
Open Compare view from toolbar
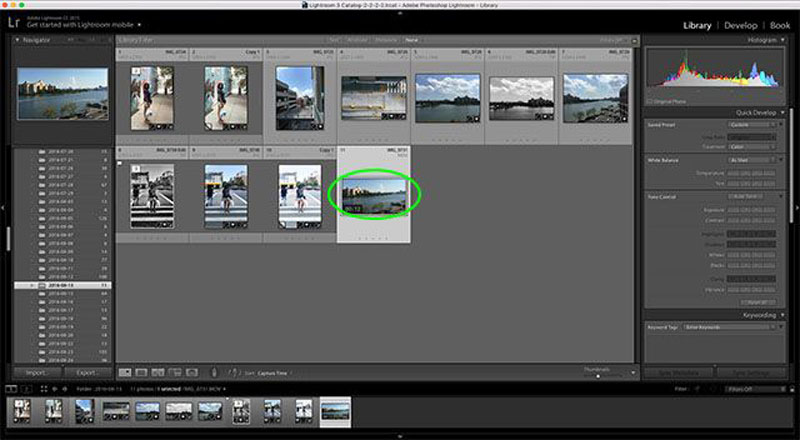coord(158,372)
